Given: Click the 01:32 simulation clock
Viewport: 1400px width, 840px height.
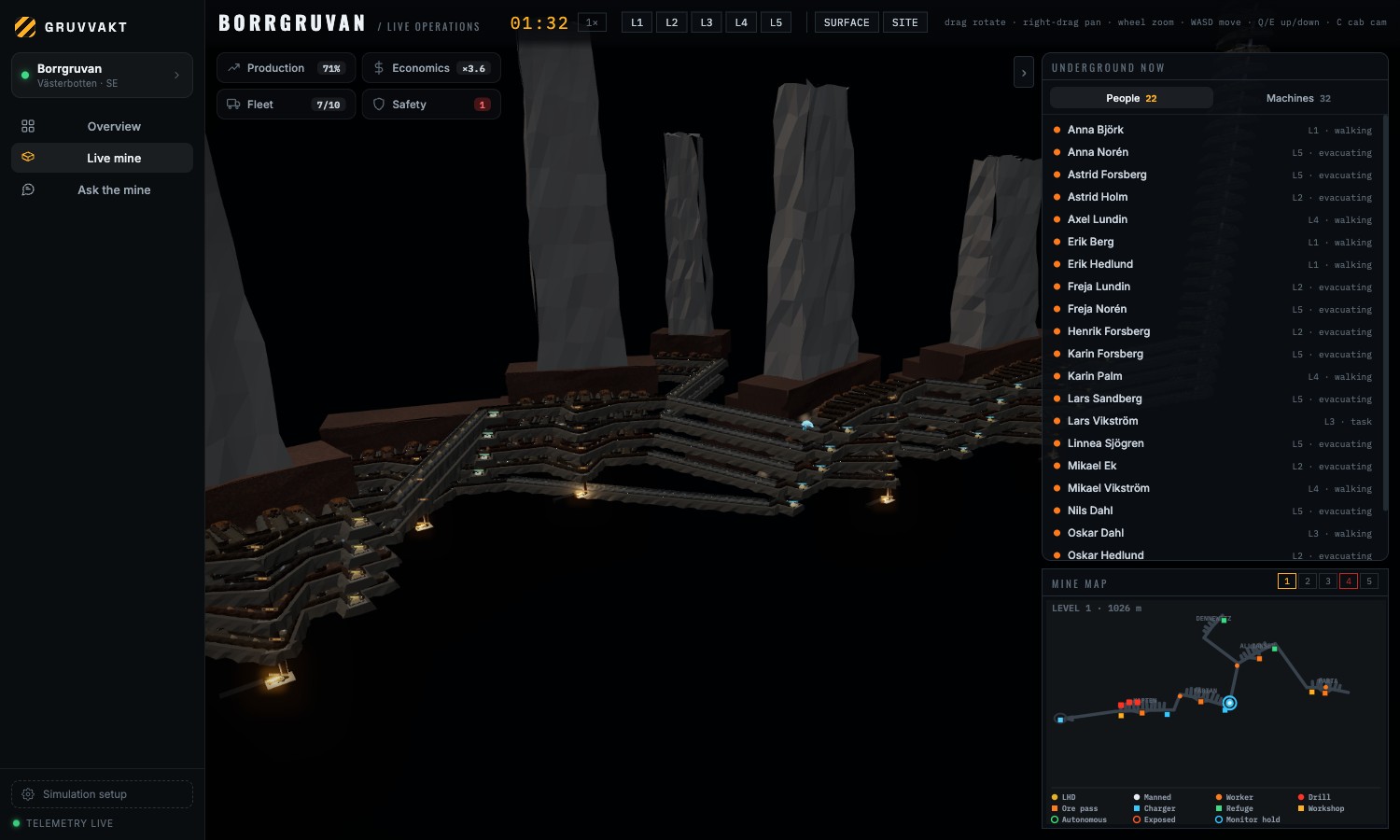Looking at the screenshot, I should pyautogui.click(x=539, y=23).
